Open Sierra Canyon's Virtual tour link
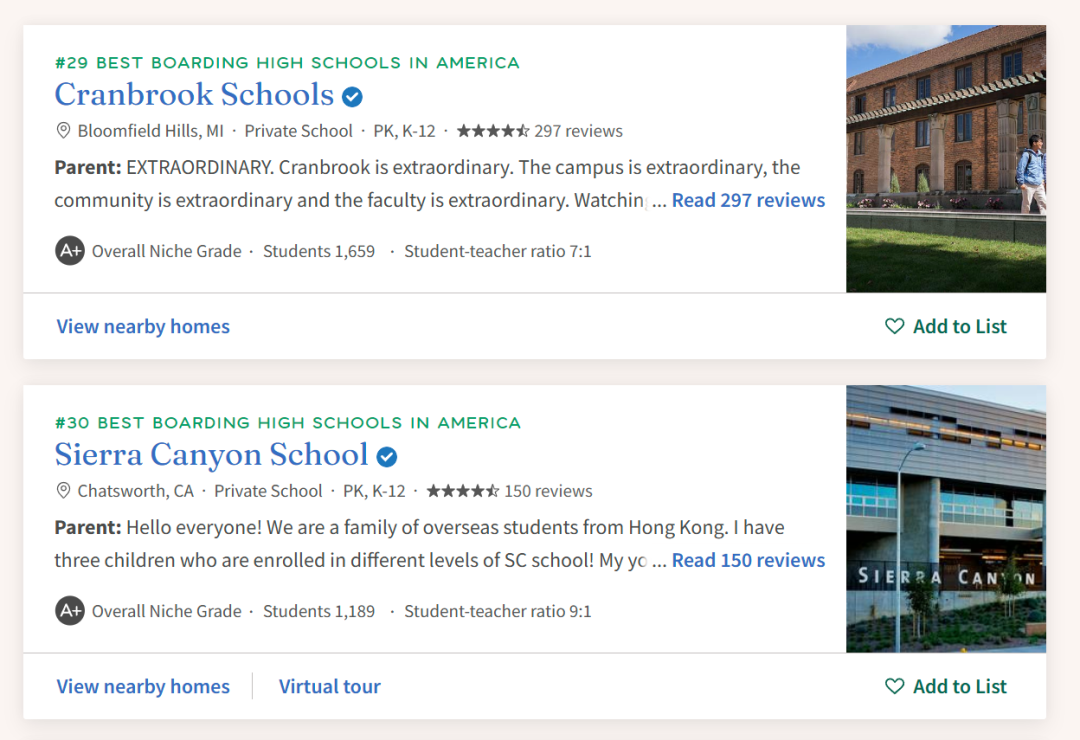Screen dimensions: 1080x740 click(x=329, y=686)
